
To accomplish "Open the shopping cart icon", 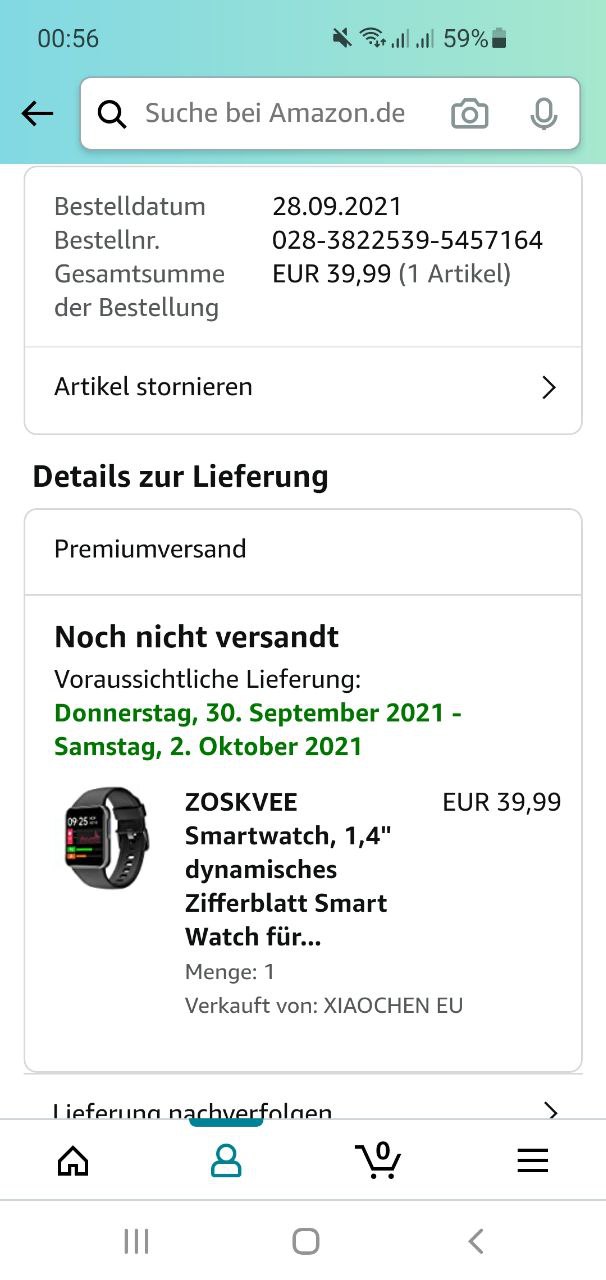I will click(378, 1160).
